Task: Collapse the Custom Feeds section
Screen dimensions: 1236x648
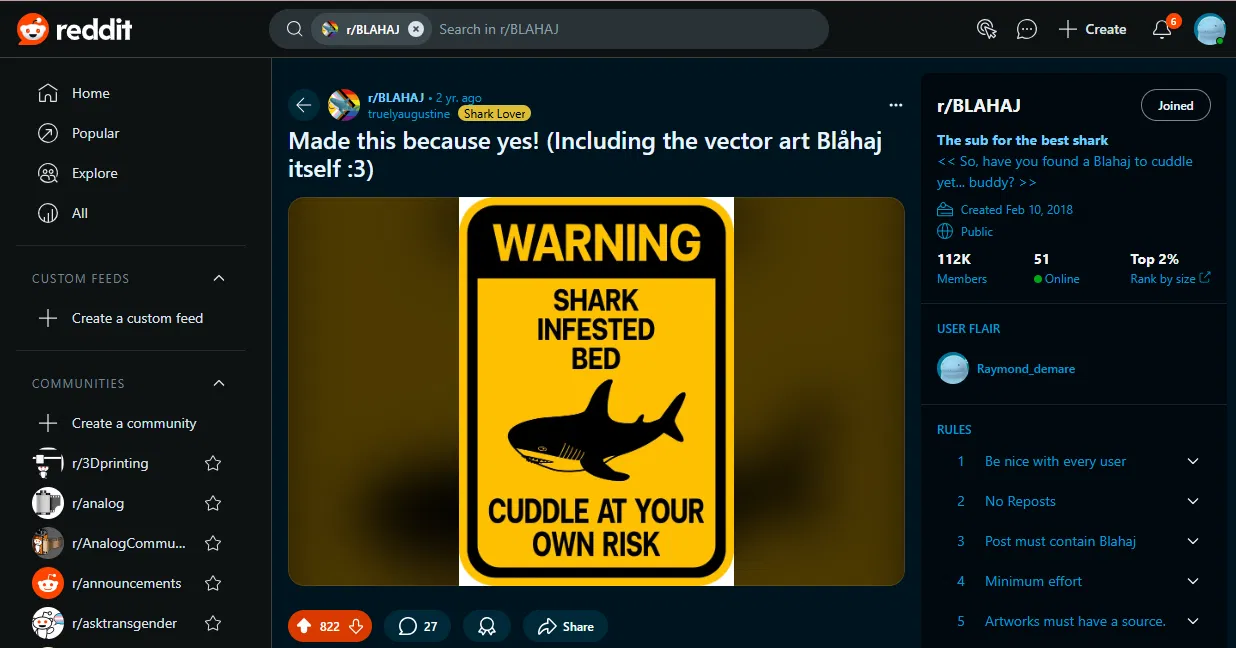Action: [x=219, y=278]
